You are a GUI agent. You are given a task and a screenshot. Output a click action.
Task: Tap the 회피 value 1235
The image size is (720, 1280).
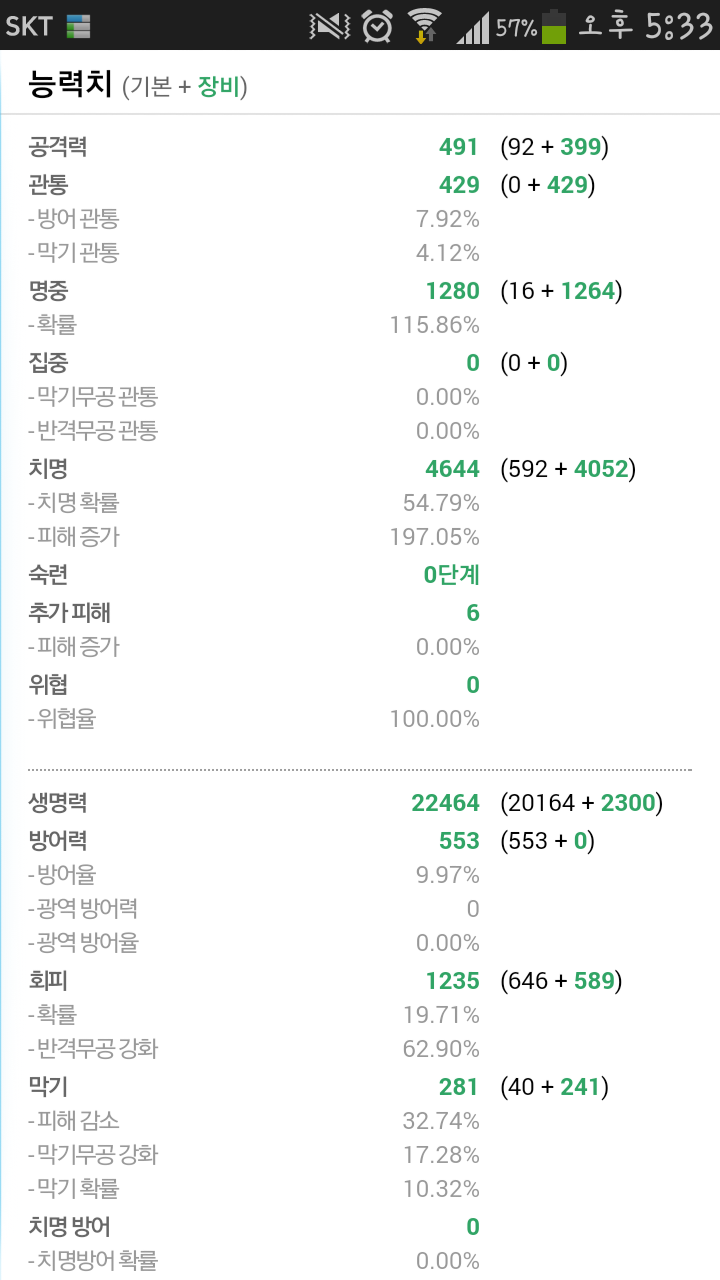point(452,981)
